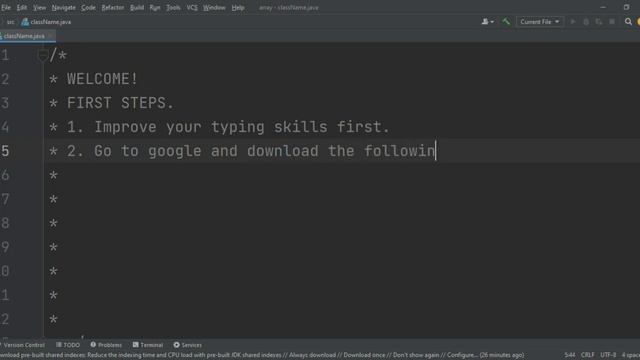Minimize the IDE window
The width and height of the screenshot is (640, 360).
(603, 7)
